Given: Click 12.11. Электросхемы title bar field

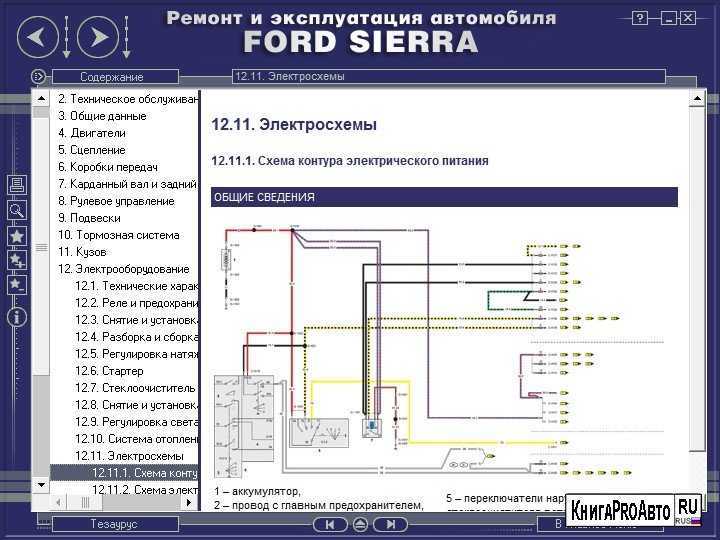Looking at the screenshot, I should click(x=449, y=77).
